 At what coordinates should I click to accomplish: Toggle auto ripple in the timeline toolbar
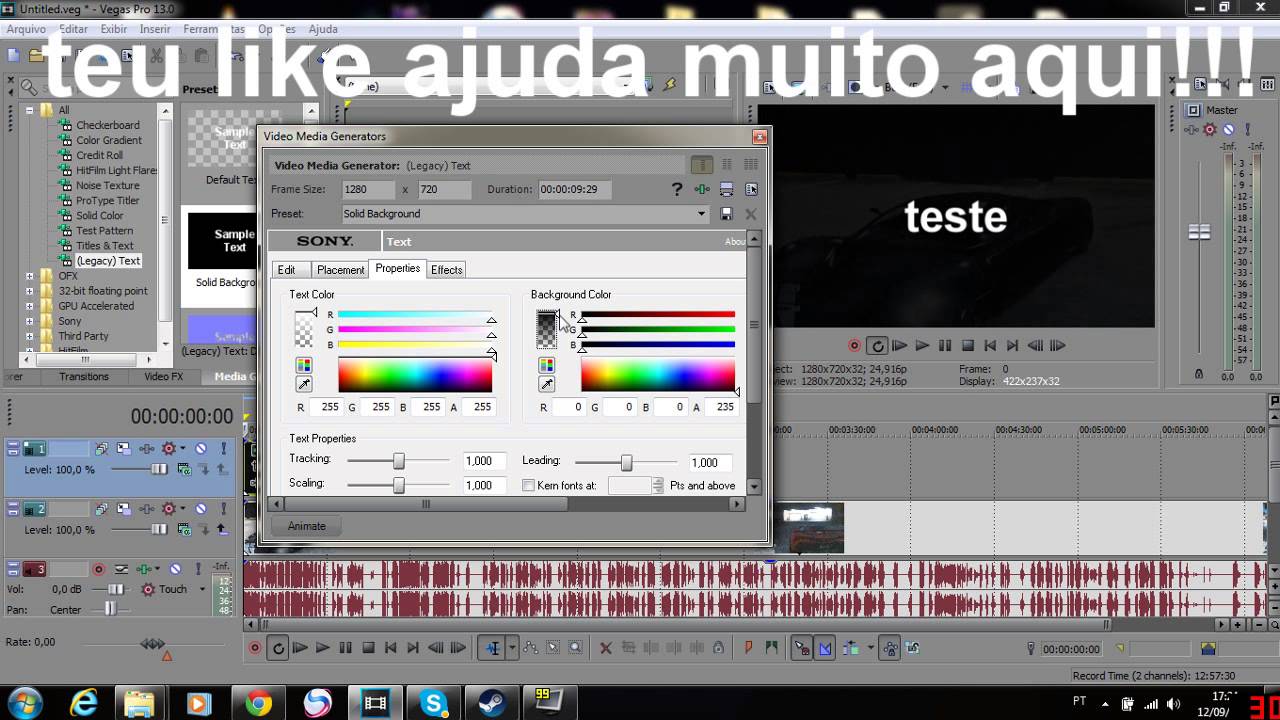click(x=850, y=648)
